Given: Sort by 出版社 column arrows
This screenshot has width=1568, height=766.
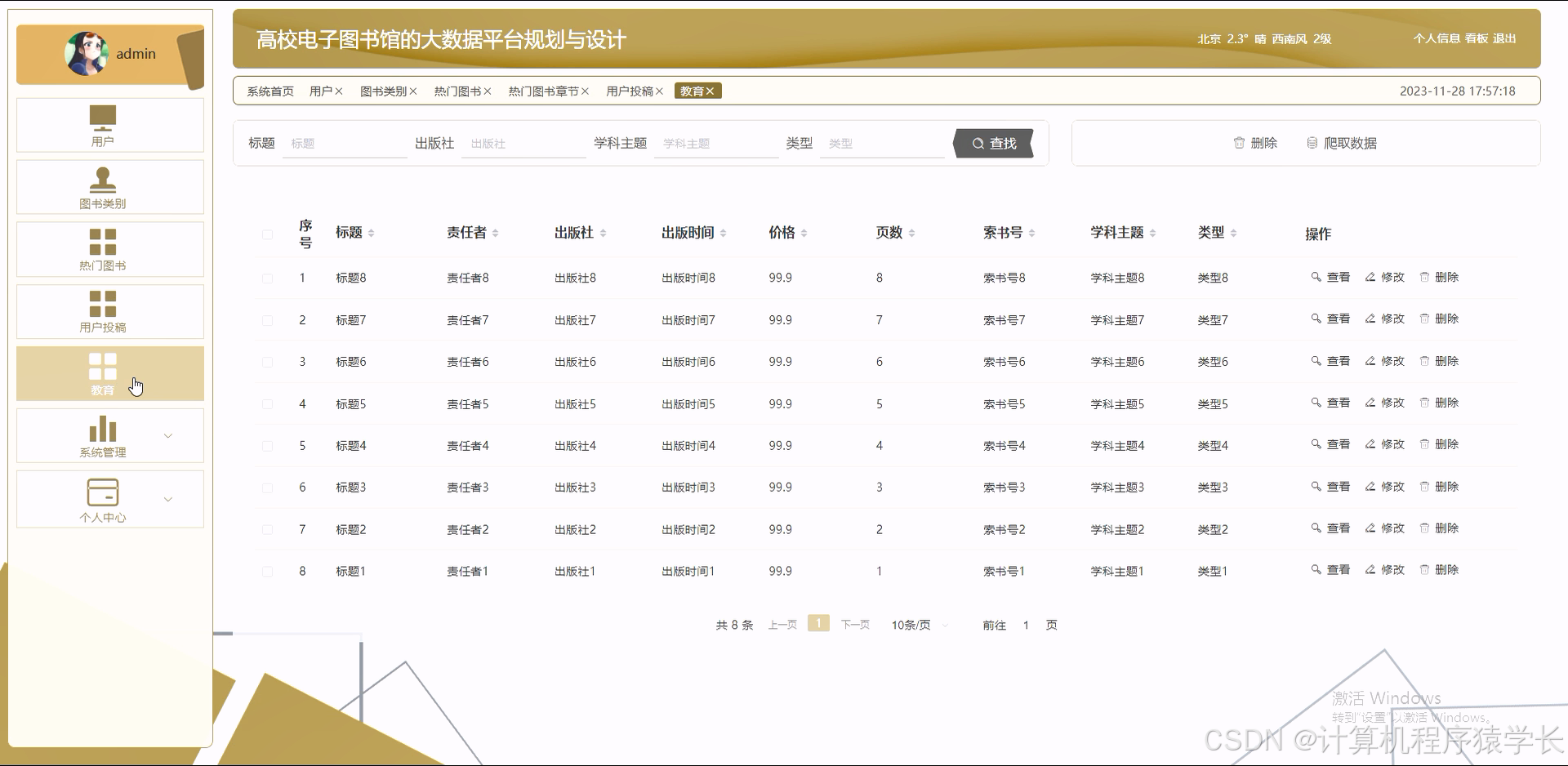Looking at the screenshot, I should pyautogui.click(x=603, y=234).
